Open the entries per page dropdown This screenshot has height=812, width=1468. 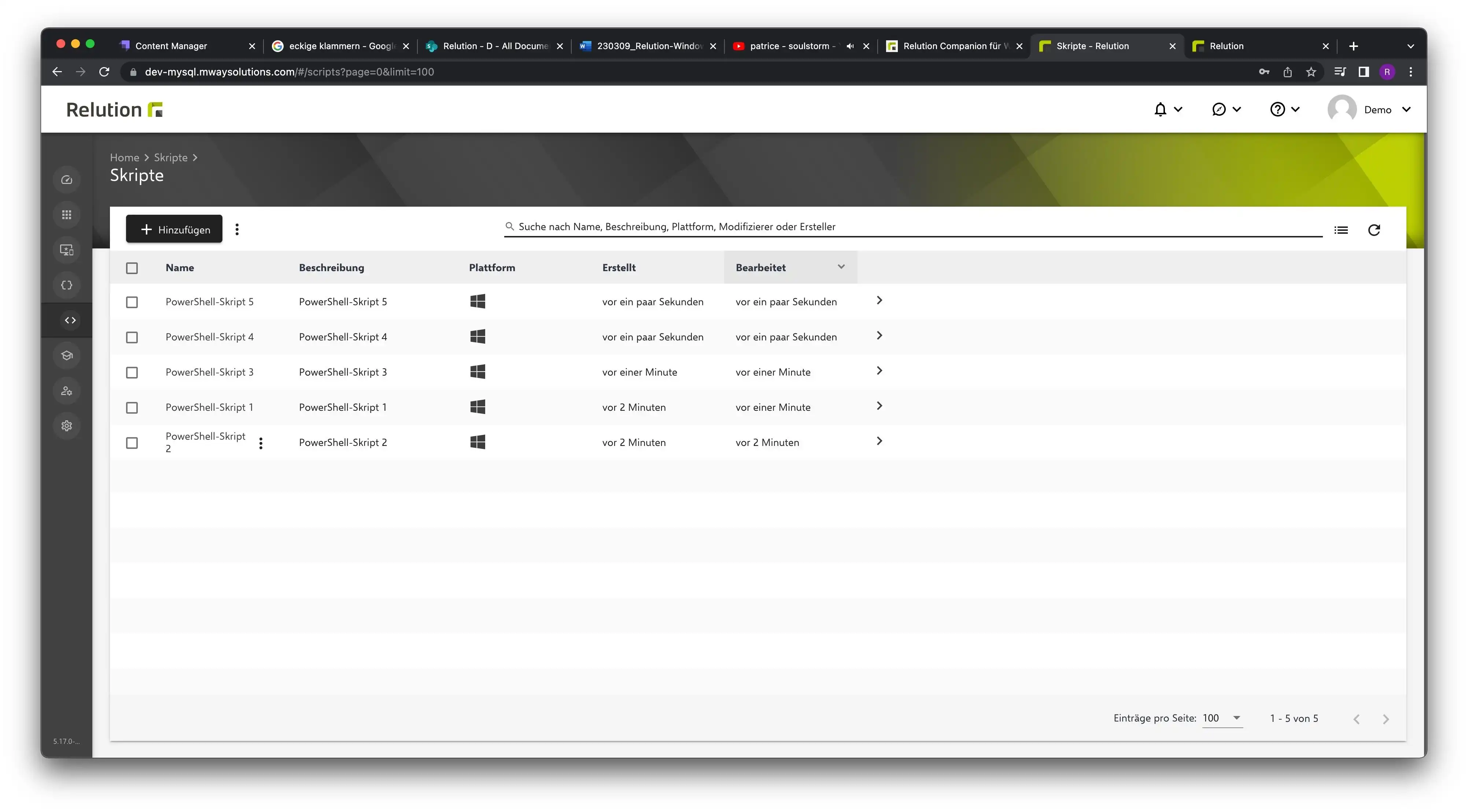(1222, 718)
